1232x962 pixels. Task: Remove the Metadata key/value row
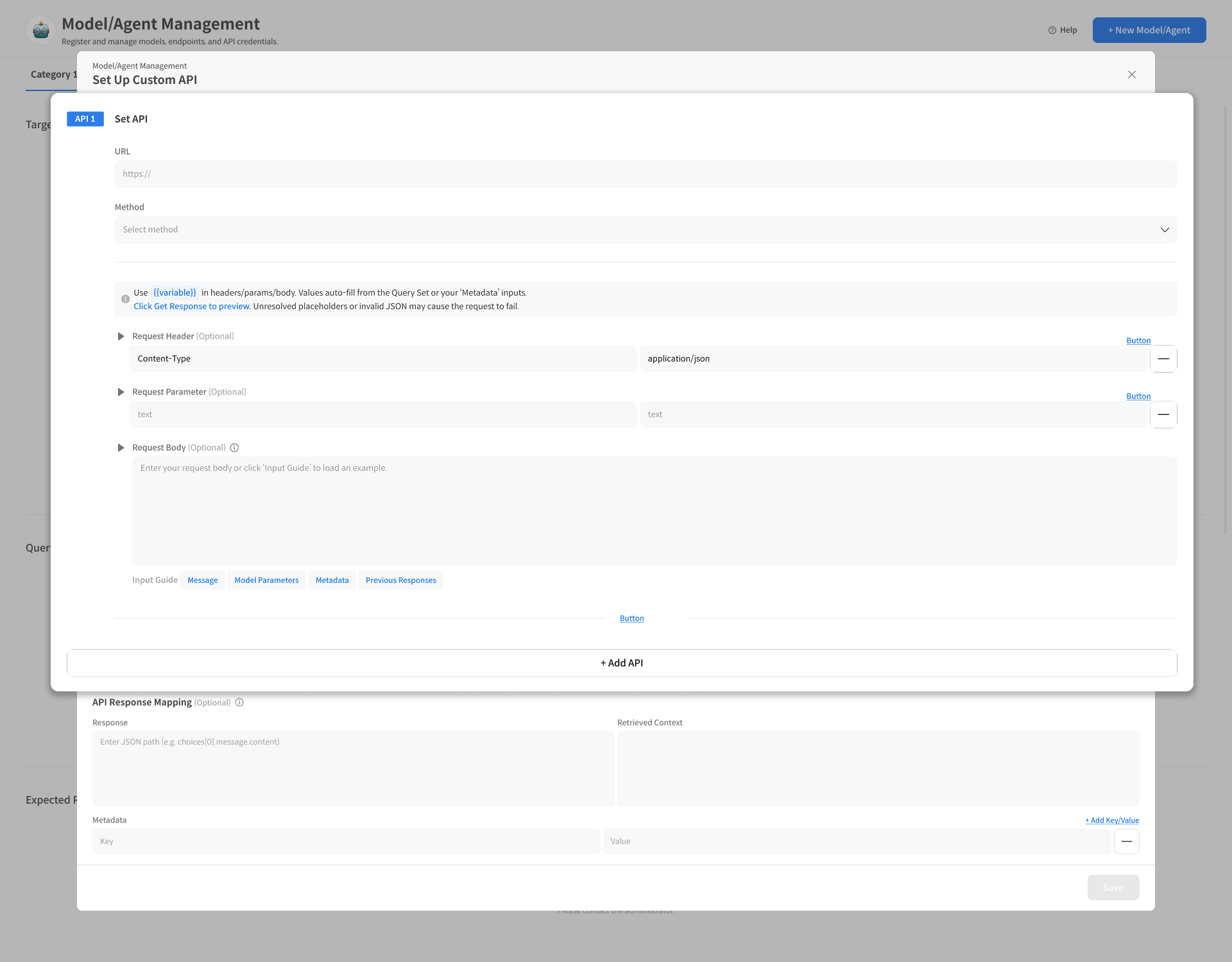click(x=1126, y=841)
